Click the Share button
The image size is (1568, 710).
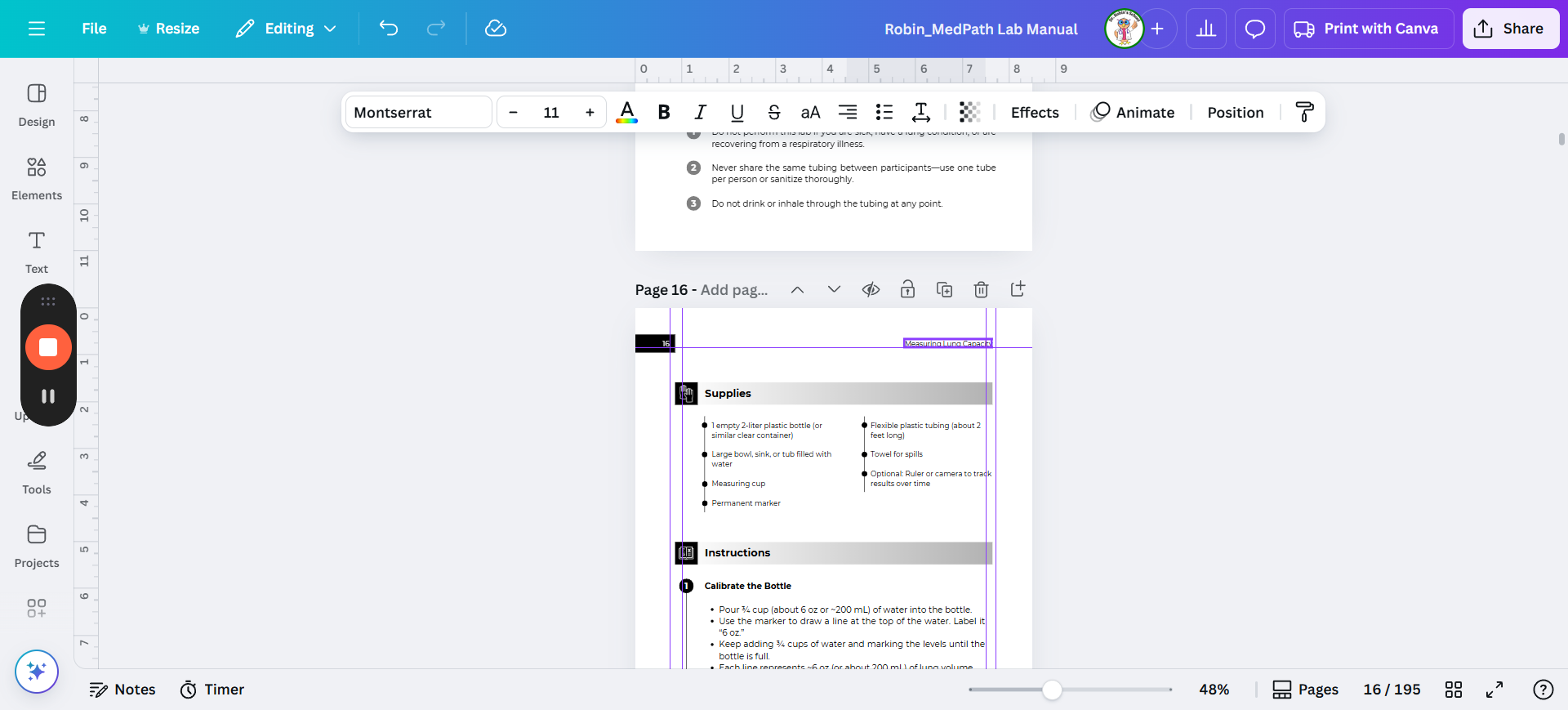pyautogui.click(x=1510, y=29)
